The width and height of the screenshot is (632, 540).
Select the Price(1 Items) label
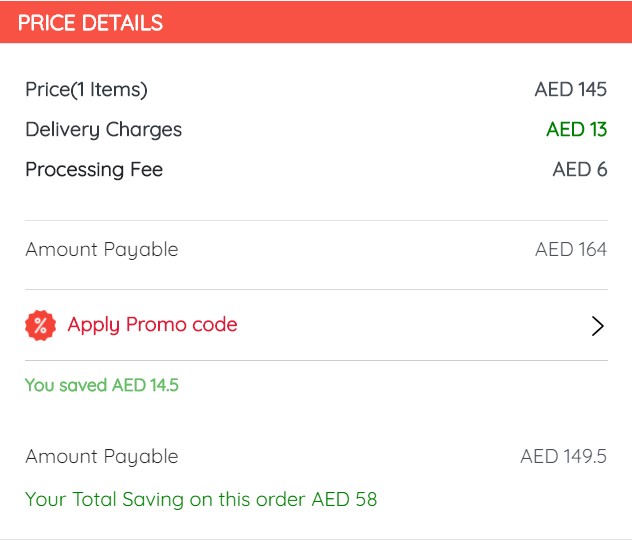point(86,90)
